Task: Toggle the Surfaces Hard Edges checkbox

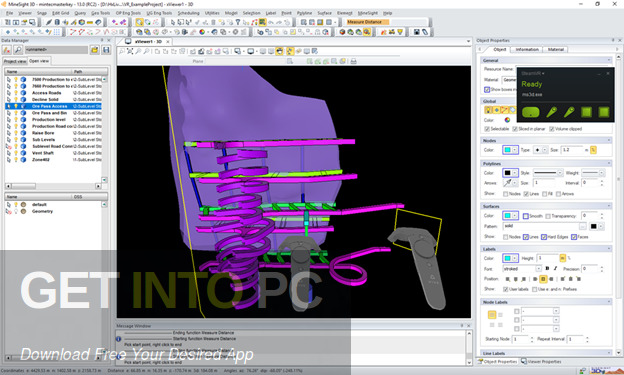Action: [x=544, y=237]
